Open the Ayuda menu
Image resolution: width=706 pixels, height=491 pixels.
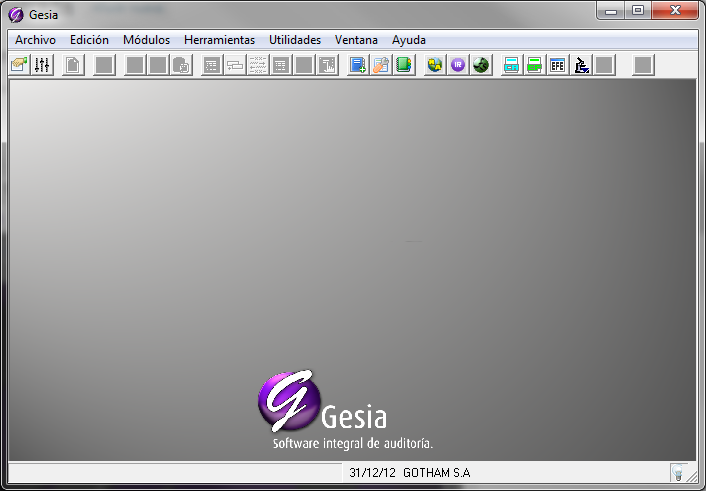pyautogui.click(x=409, y=40)
